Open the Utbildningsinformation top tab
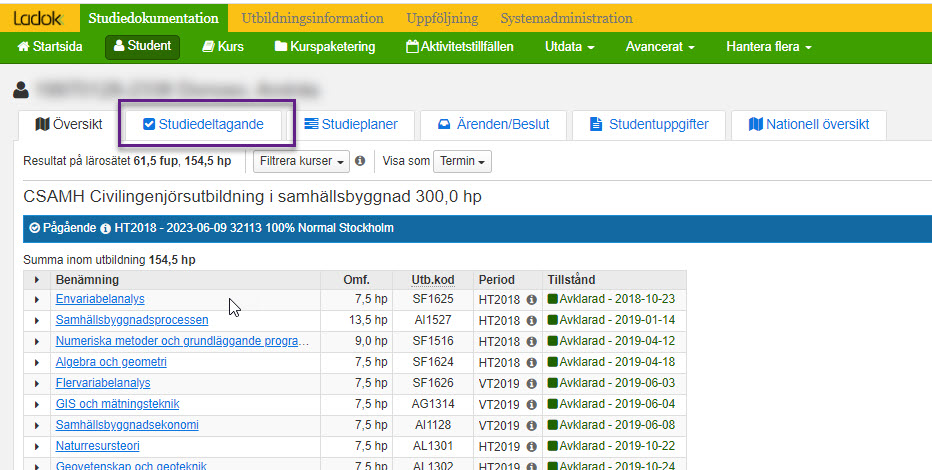This screenshot has height=470, width=932. 312,18
